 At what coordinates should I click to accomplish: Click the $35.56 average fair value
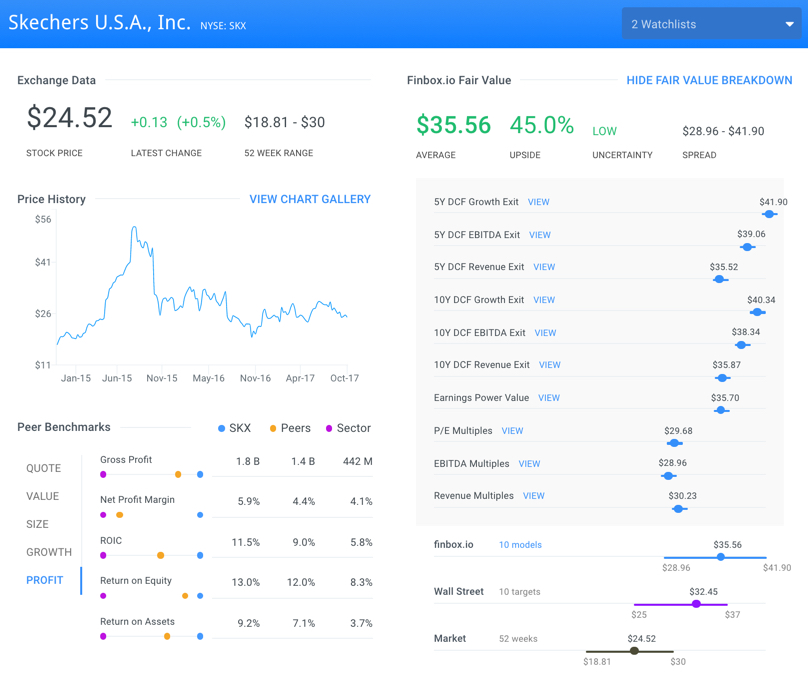point(453,125)
